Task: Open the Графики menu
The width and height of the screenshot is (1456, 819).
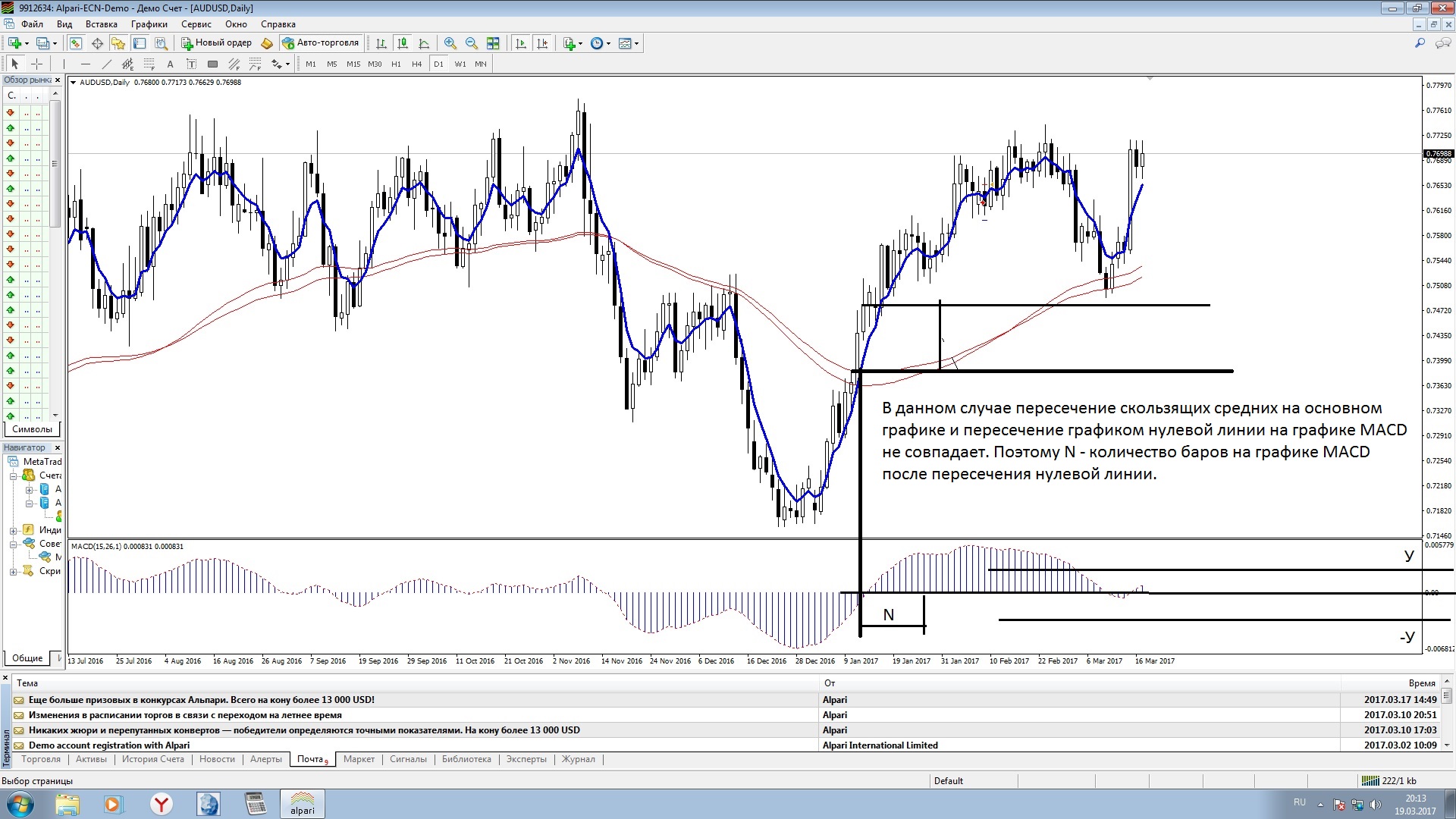Action: pos(149,24)
